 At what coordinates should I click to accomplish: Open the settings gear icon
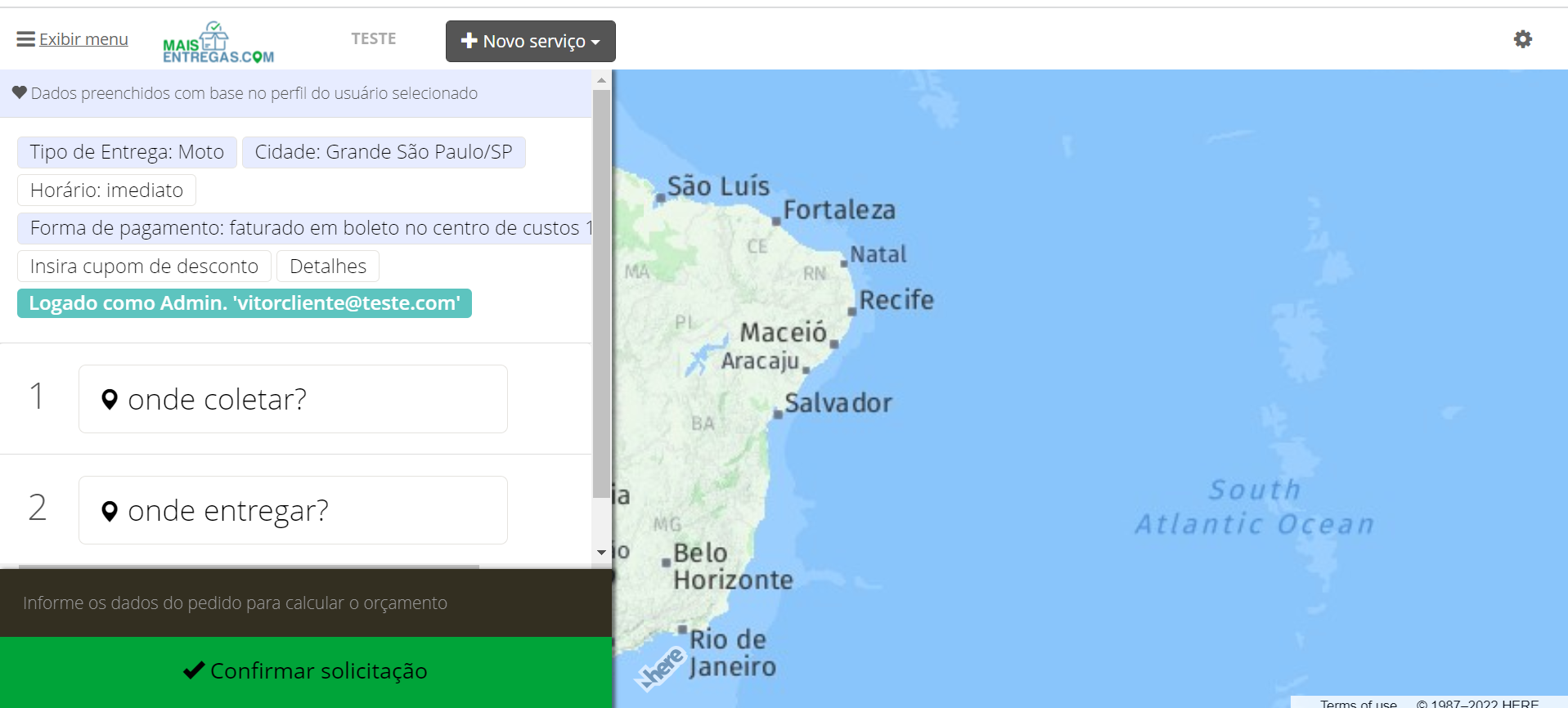click(1522, 39)
